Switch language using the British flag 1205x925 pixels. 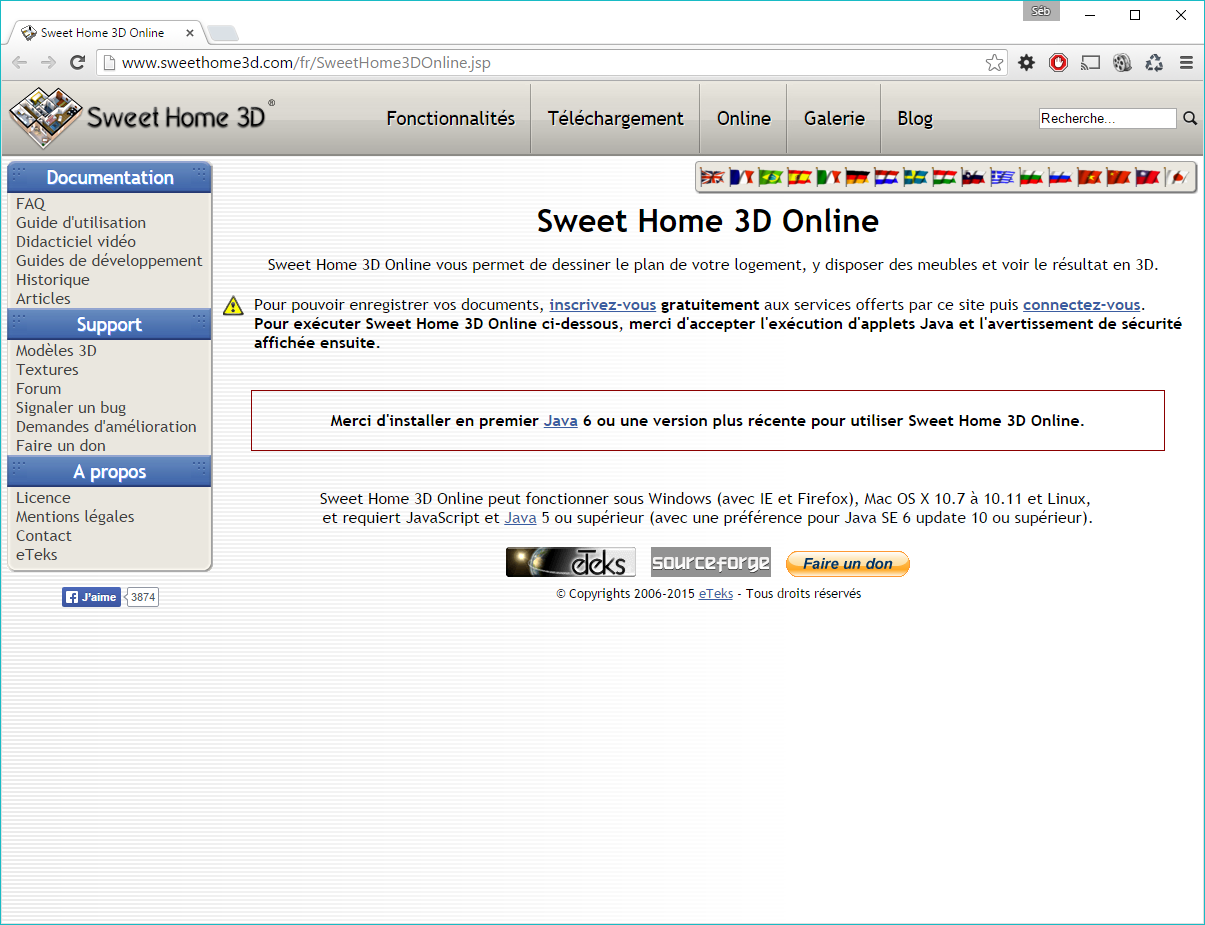point(712,177)
